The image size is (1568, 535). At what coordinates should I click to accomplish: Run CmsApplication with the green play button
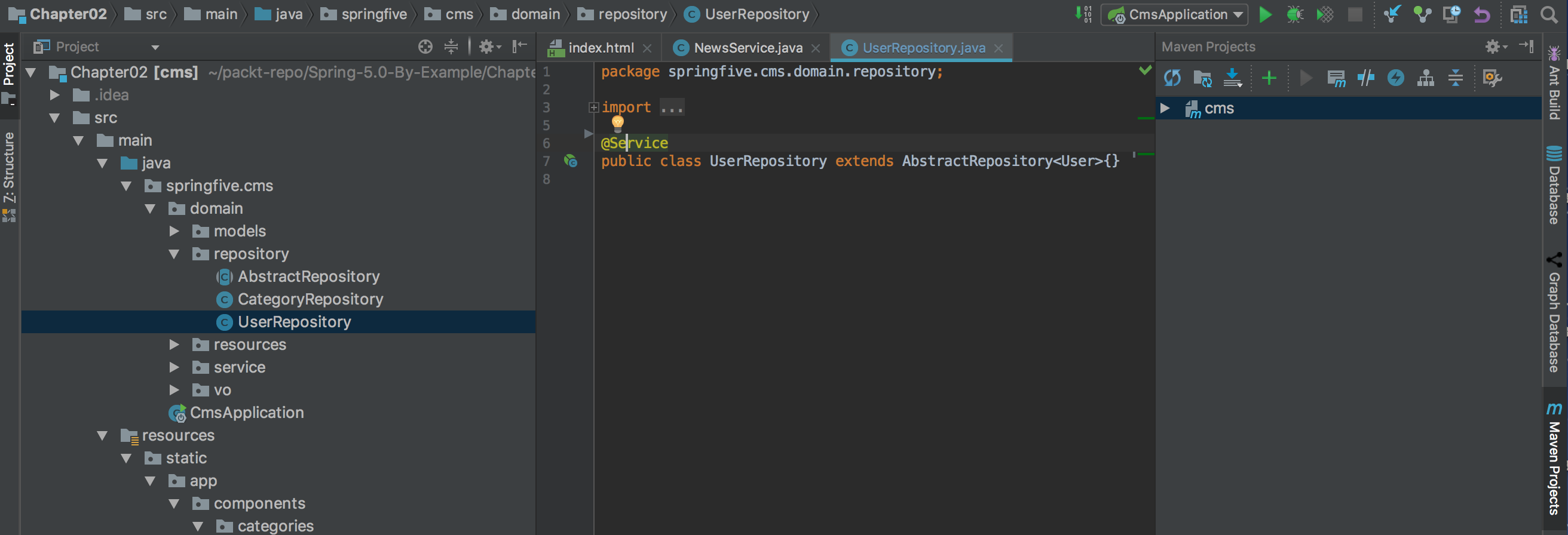click(1265, 14)
